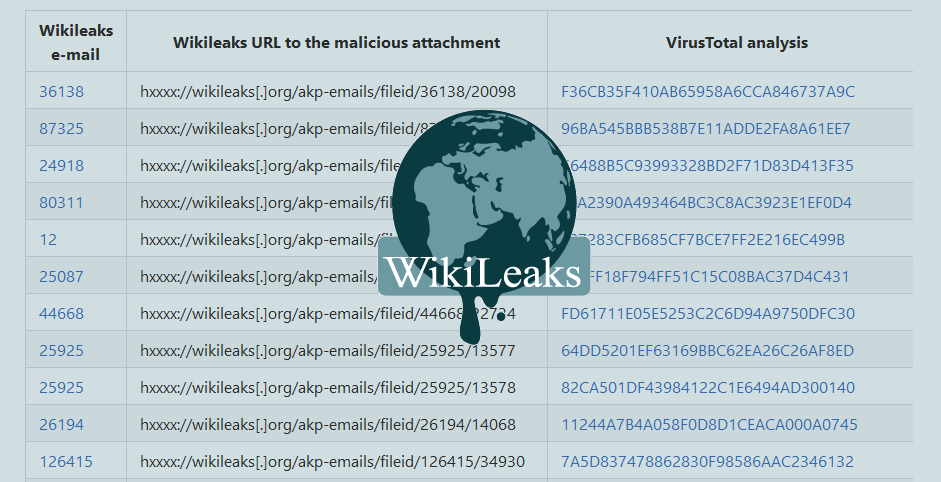Open e-mail link 25087
The width and height of the screenshot is (941, 482).
click(x=61, y=277)
